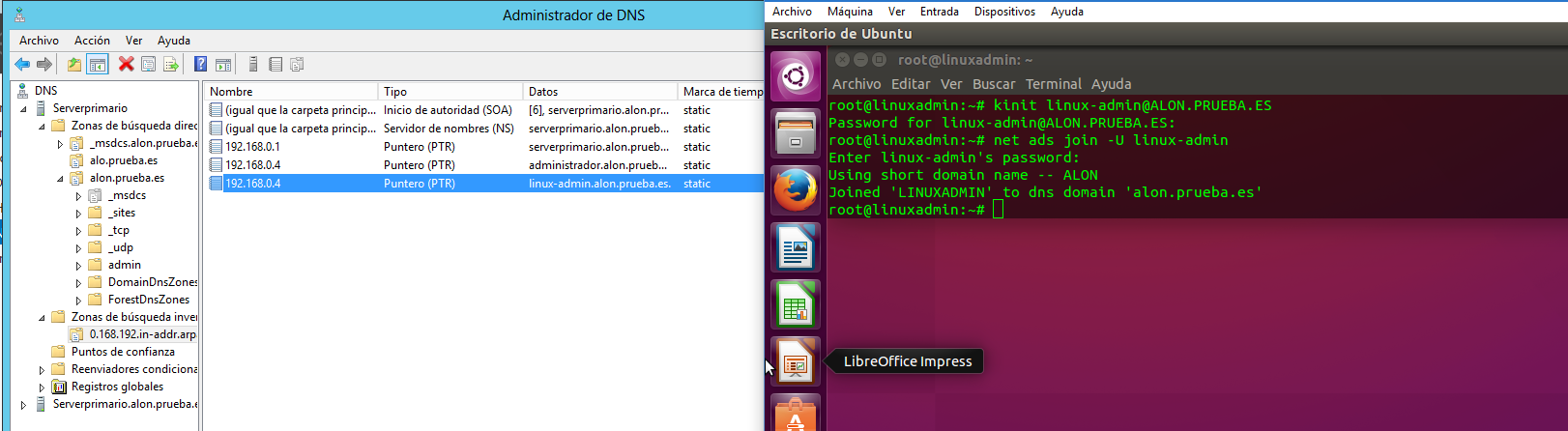The image size is (1568, 431).
Task: Open the Dispositivos menu of the VM
Action: (1003, 12)
